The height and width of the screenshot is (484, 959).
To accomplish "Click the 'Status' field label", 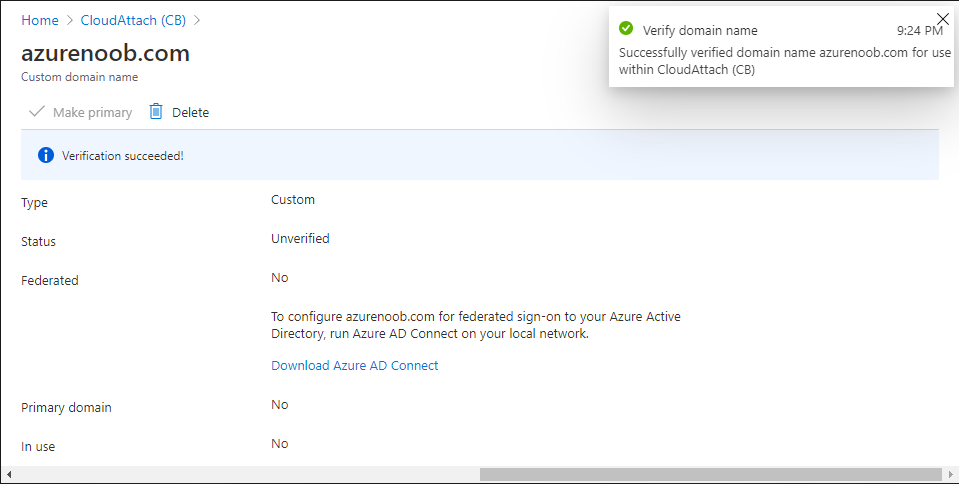I will click(x=39, y=241).
